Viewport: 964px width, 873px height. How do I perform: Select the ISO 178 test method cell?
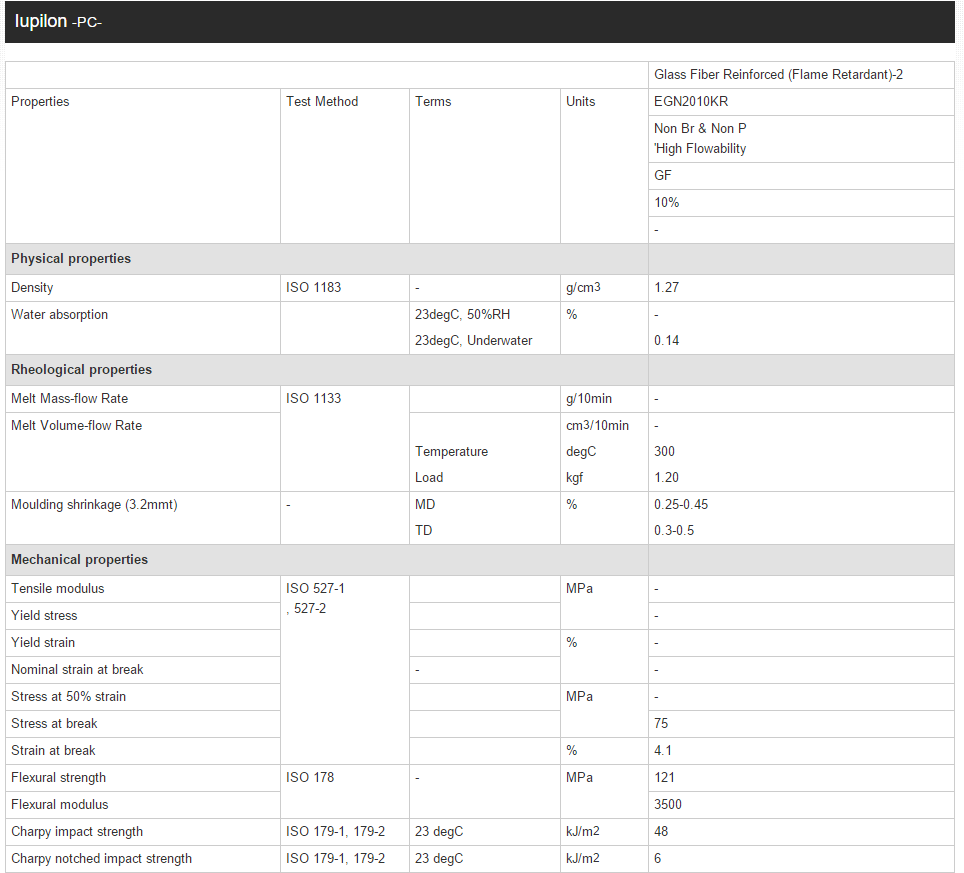click(310, 778)
